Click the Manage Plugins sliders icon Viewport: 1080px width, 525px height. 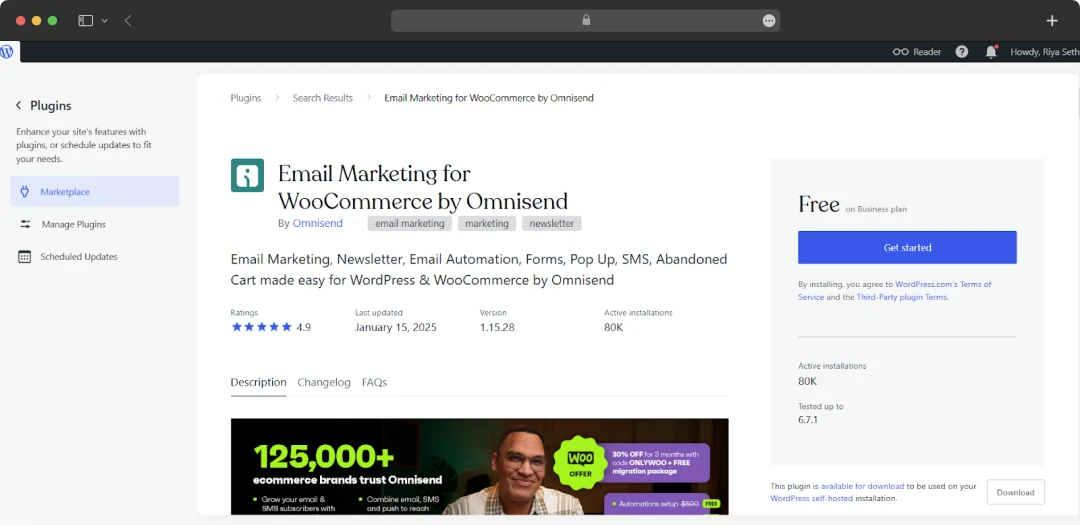(x=25, y=224)
